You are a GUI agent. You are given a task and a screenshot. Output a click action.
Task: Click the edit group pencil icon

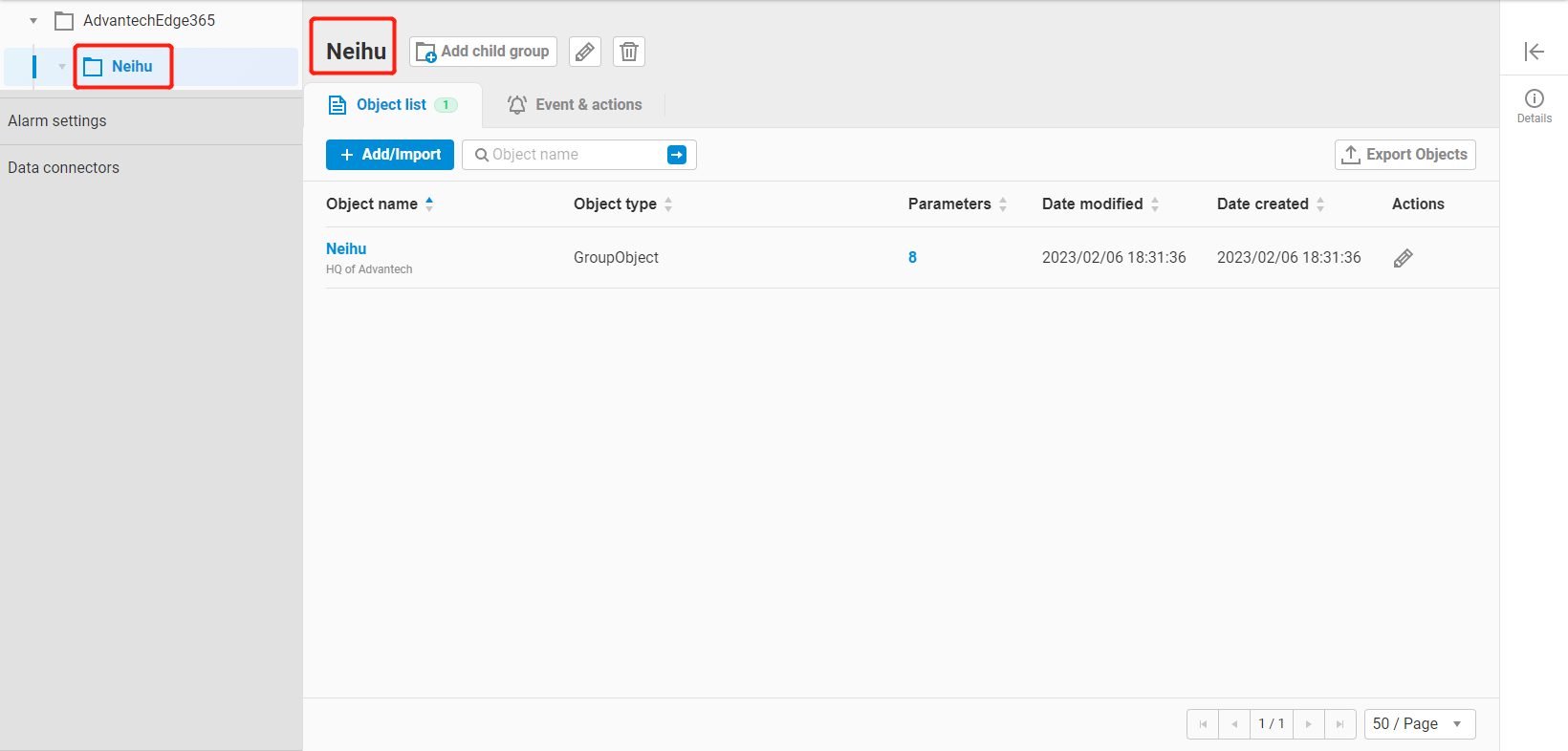point(584,52)
